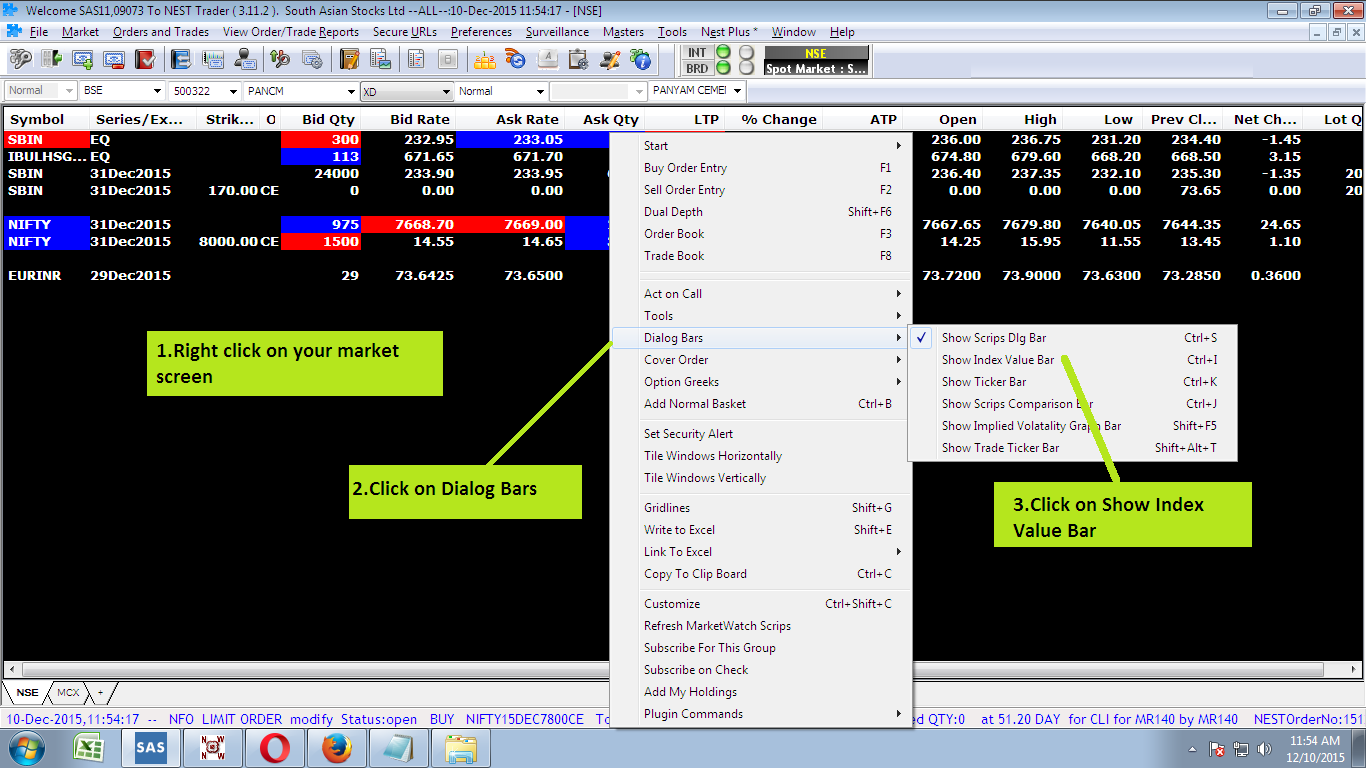This screenshot has height=768, width=1366.
Task: Open the Nest Plus menu
Action: [x=729, y=32]
